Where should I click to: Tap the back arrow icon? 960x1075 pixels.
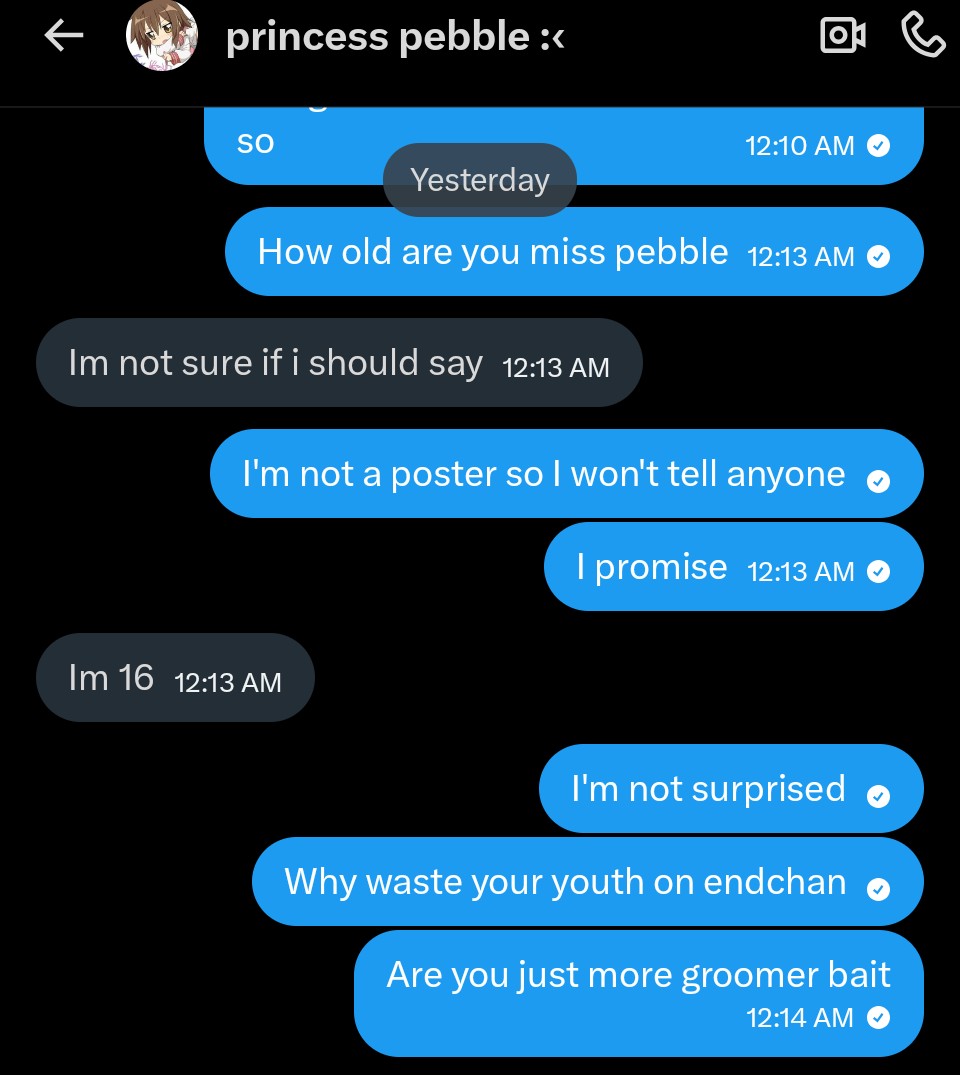pos(63,37)
